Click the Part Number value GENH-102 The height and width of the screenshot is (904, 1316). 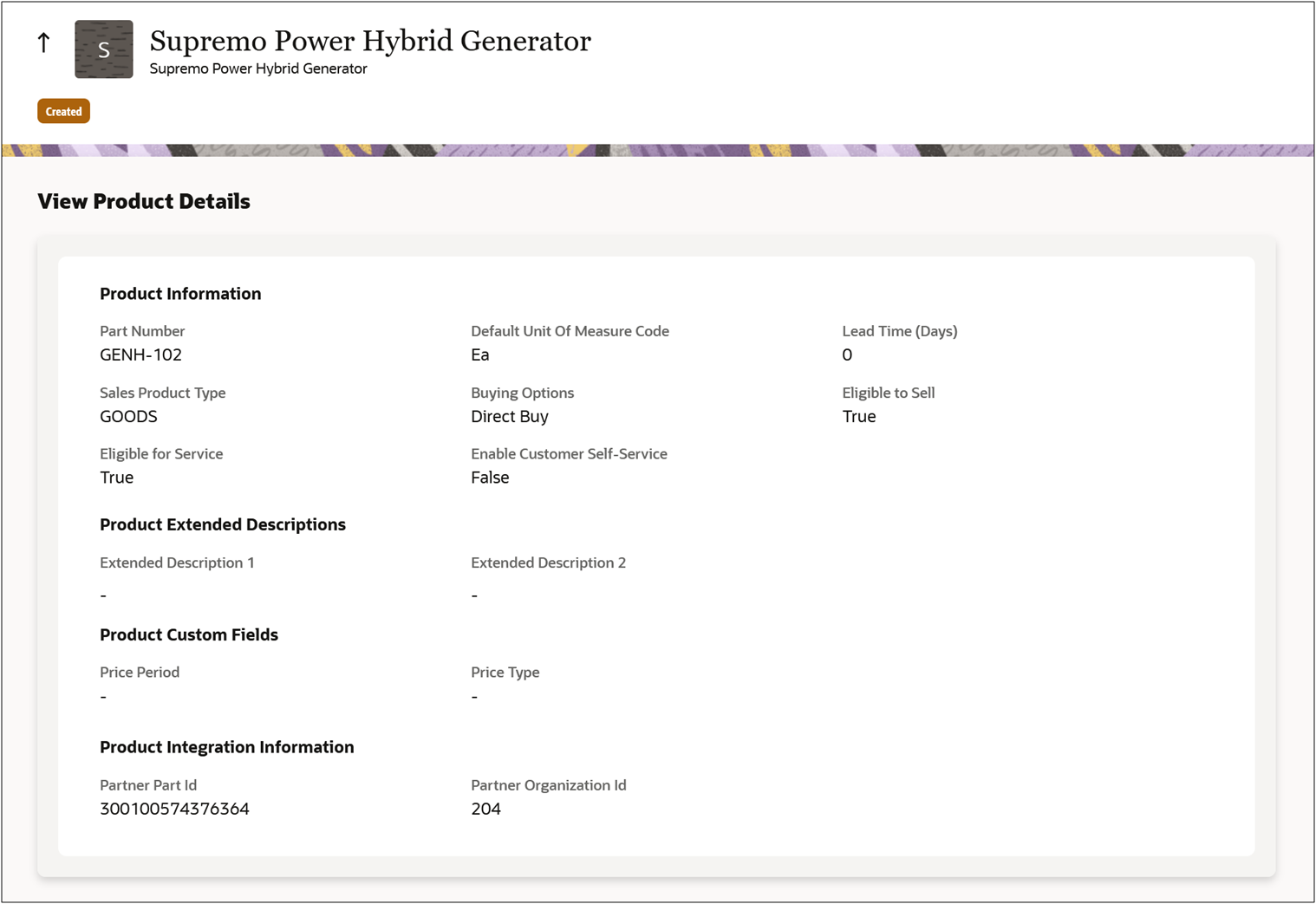point(140,355)
